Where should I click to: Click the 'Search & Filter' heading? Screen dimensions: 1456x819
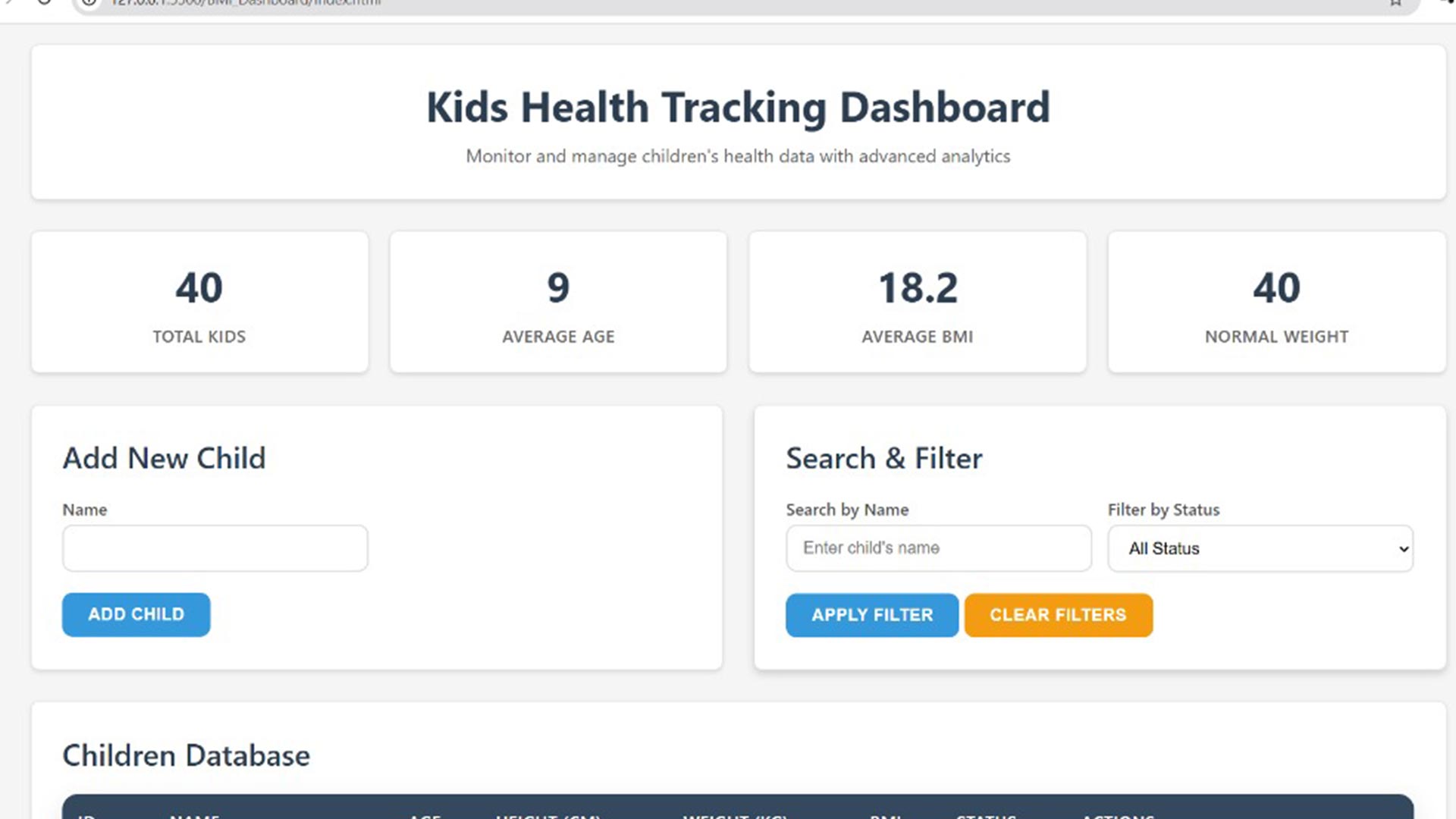point(884,458)
